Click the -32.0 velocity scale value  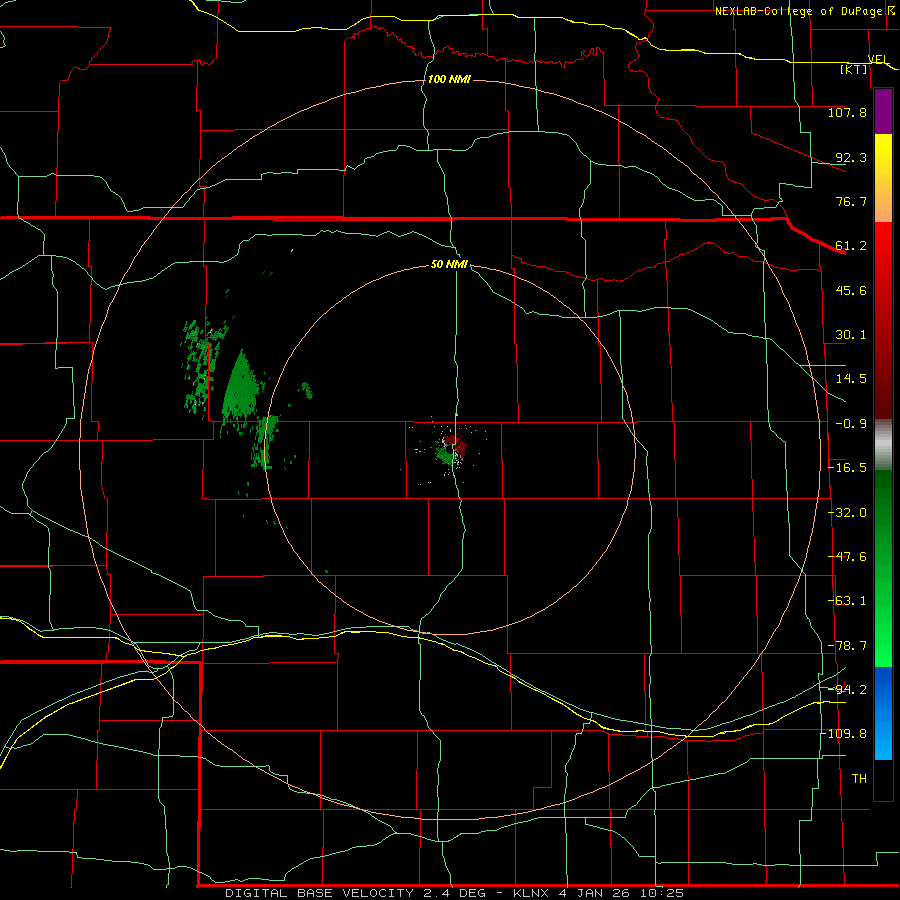click(x=847, y=513)
